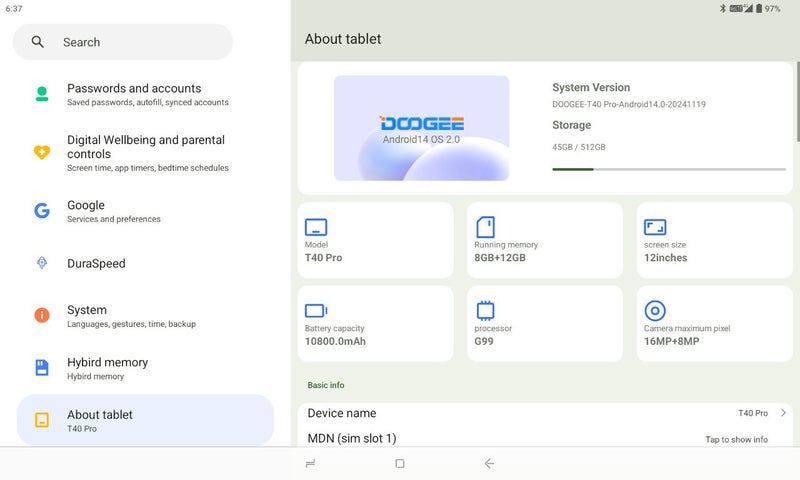Viewport: 800px width, 480px height.
Task: Expand Device name chevron arrow
Action: point(783,413)
